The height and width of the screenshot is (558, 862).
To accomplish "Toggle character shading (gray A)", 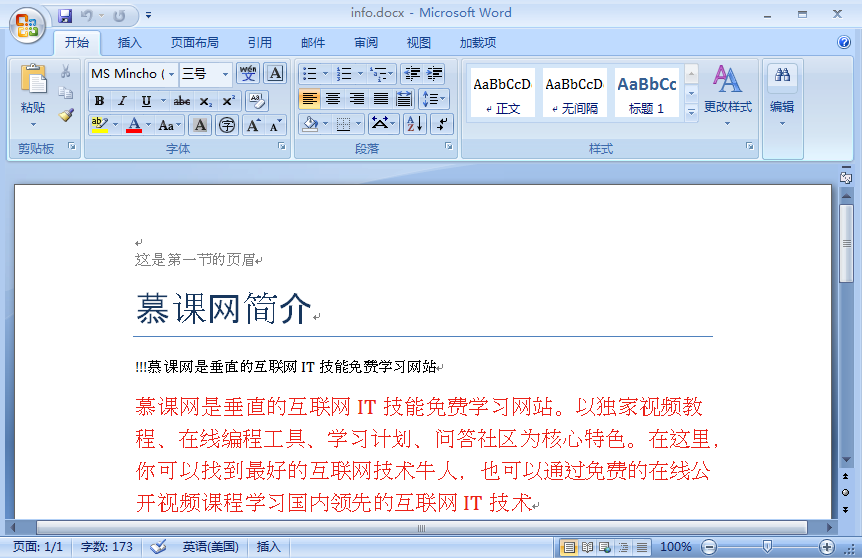I will click(x=200, y=125).
